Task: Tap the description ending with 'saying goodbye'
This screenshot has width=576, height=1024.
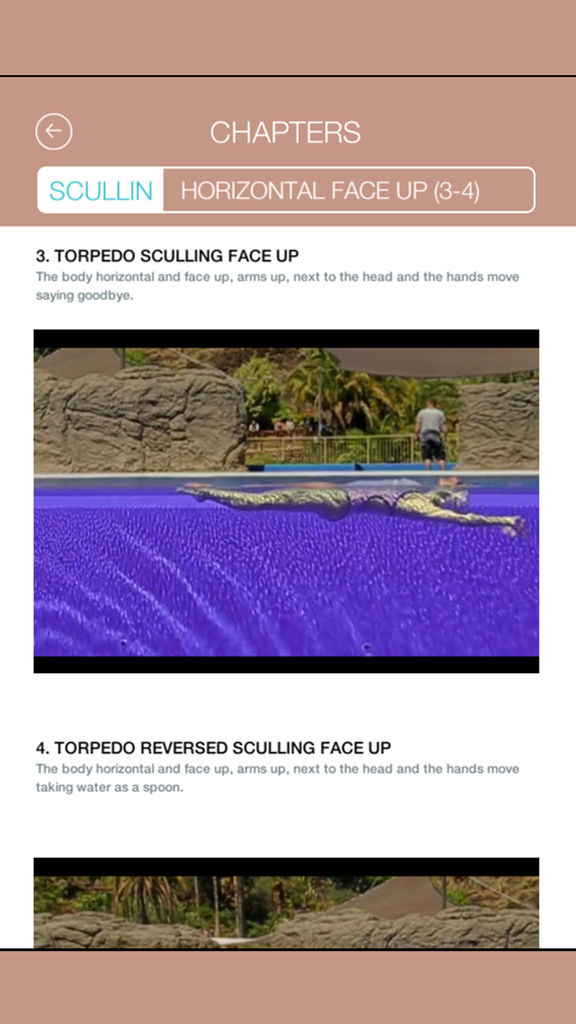Action: pos(278,286)
